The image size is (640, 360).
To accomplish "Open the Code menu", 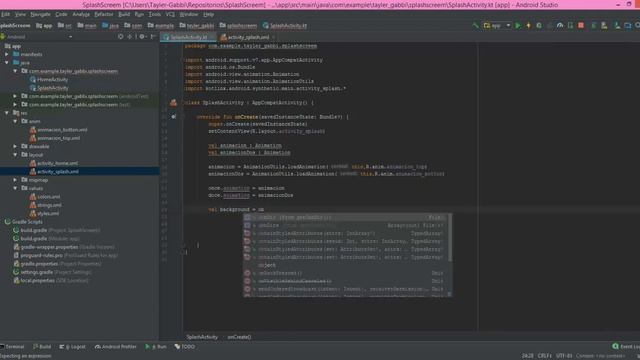I will tap(61, 14).
